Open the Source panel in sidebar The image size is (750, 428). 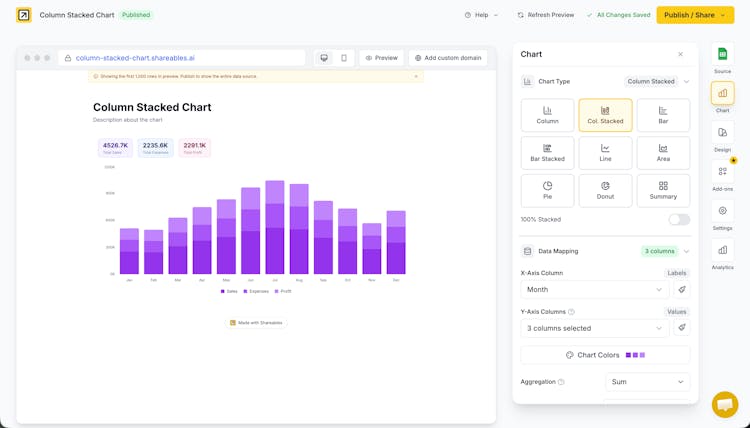coord(722,57)
